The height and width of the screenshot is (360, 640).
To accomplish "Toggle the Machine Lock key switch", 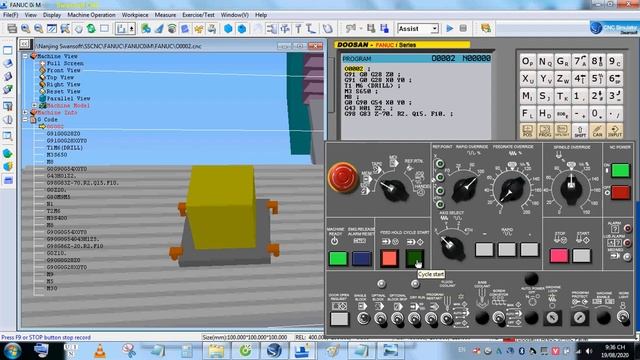I will (552, 318).
